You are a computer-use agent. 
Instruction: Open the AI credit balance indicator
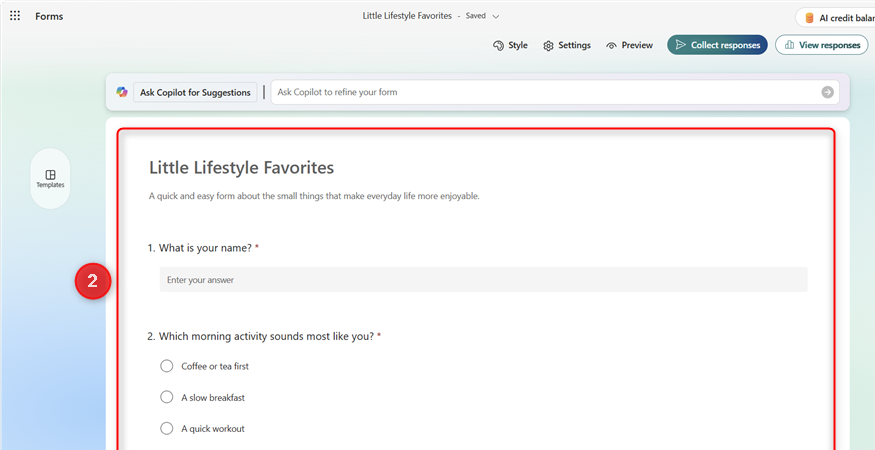(835, 18)
